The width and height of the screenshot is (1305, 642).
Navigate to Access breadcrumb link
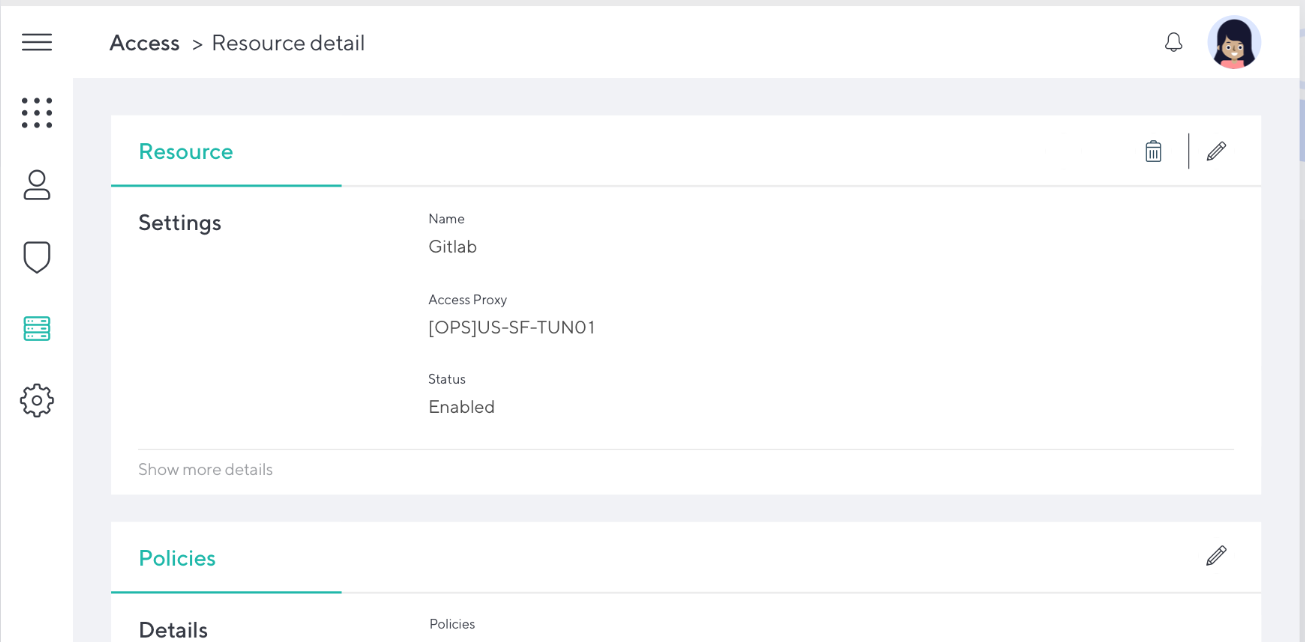[144, 43]
